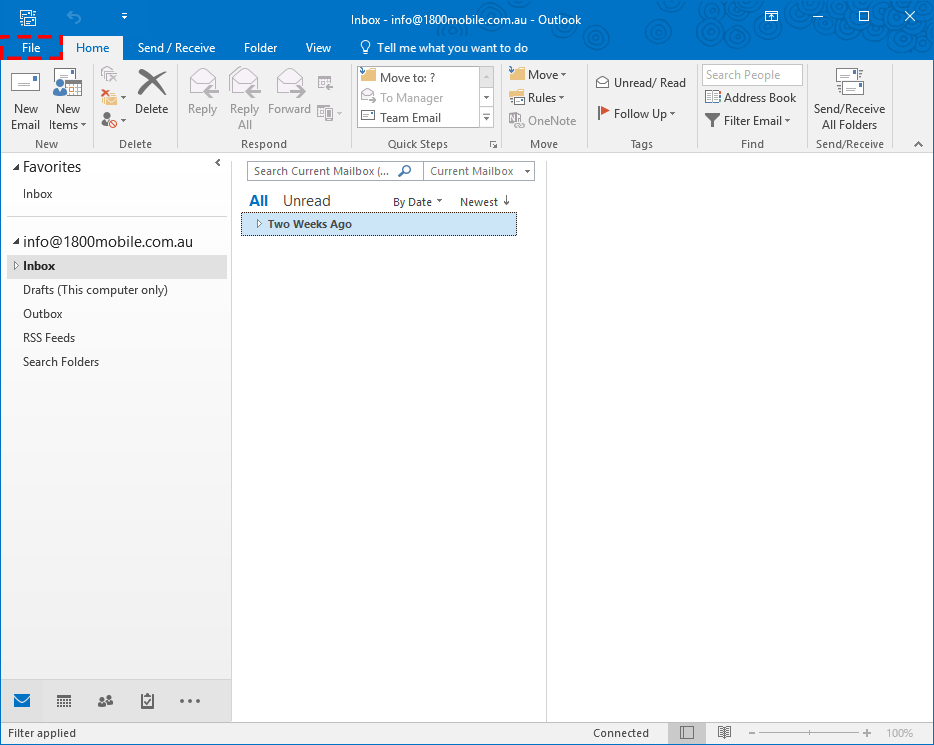Switch to Tasks view icon

147,701
